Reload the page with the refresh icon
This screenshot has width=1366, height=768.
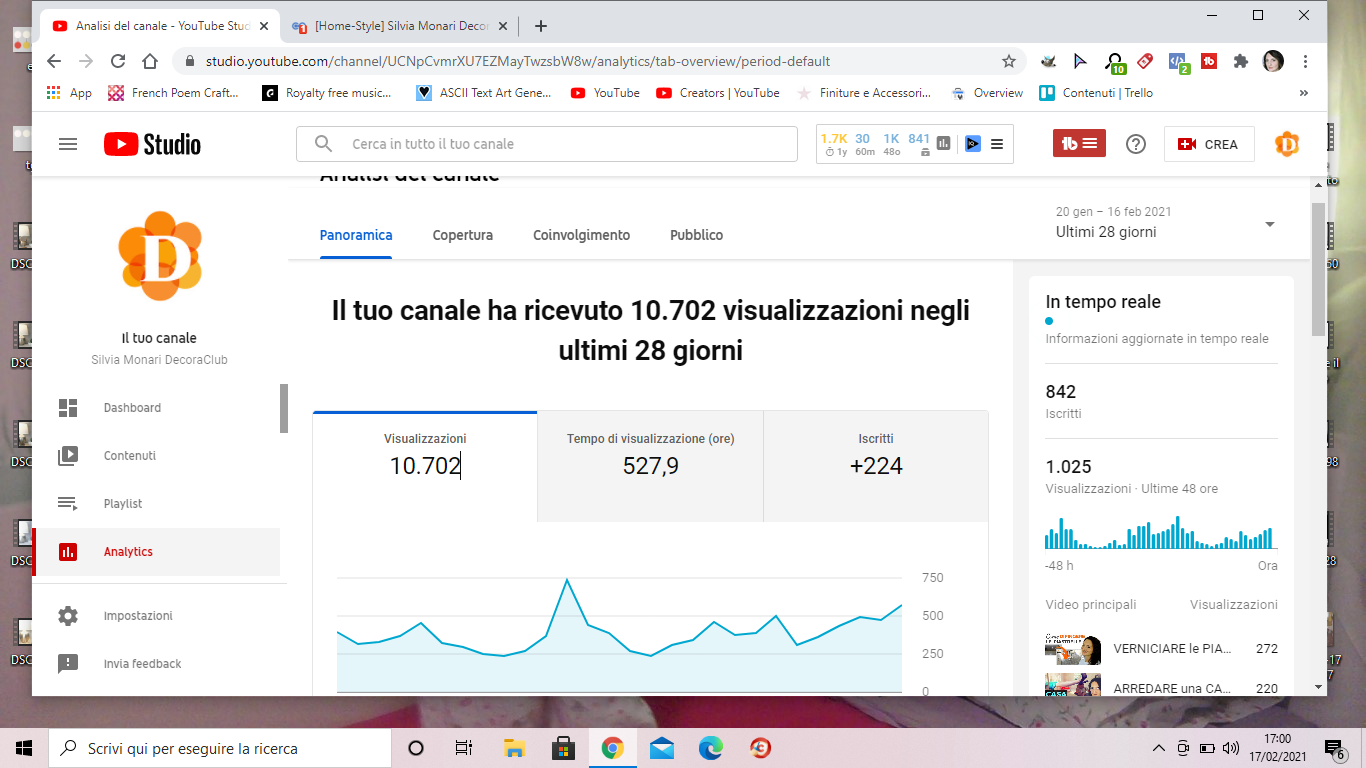[118, 61]
